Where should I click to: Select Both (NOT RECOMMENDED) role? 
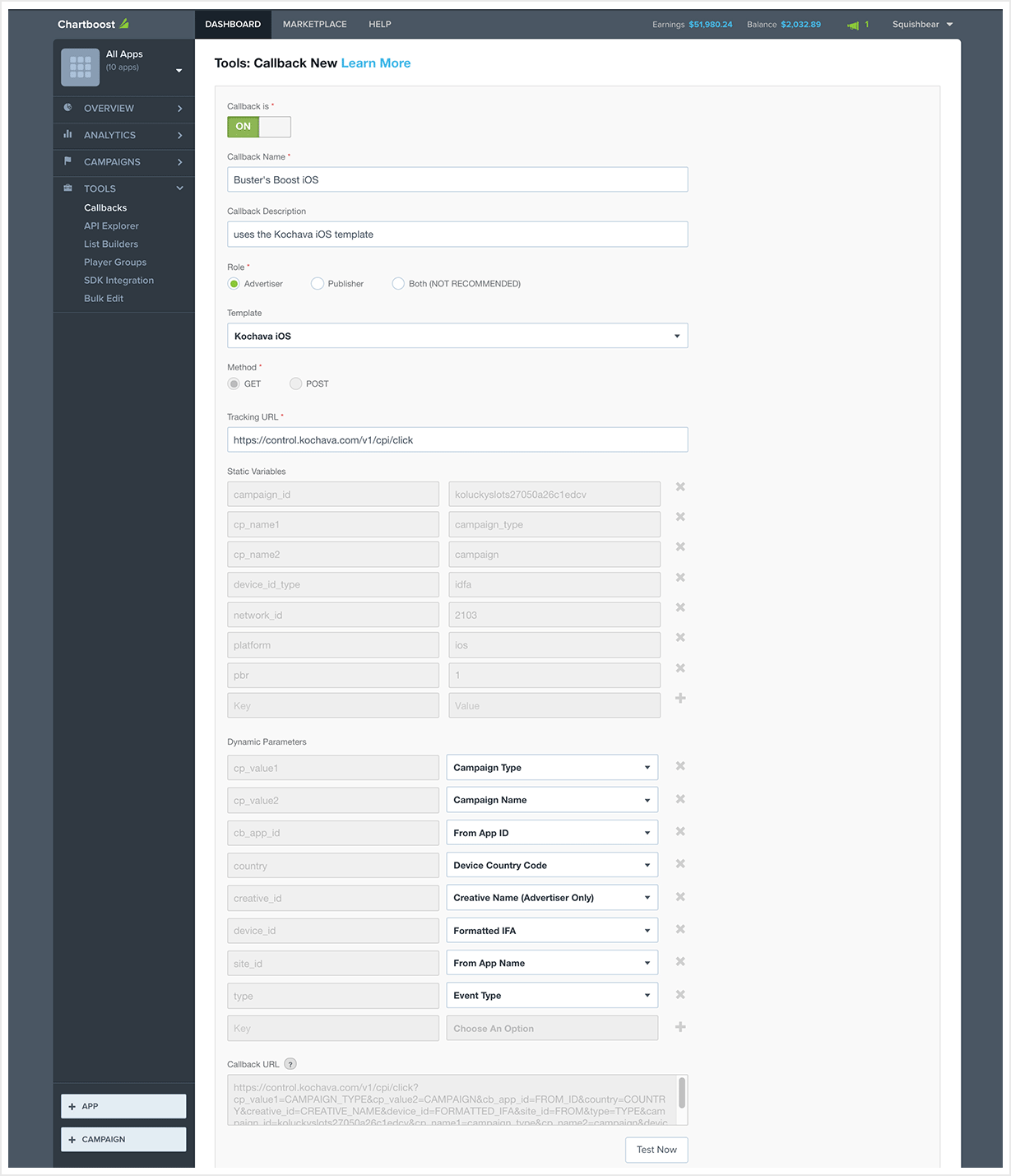tap(398, 284)
